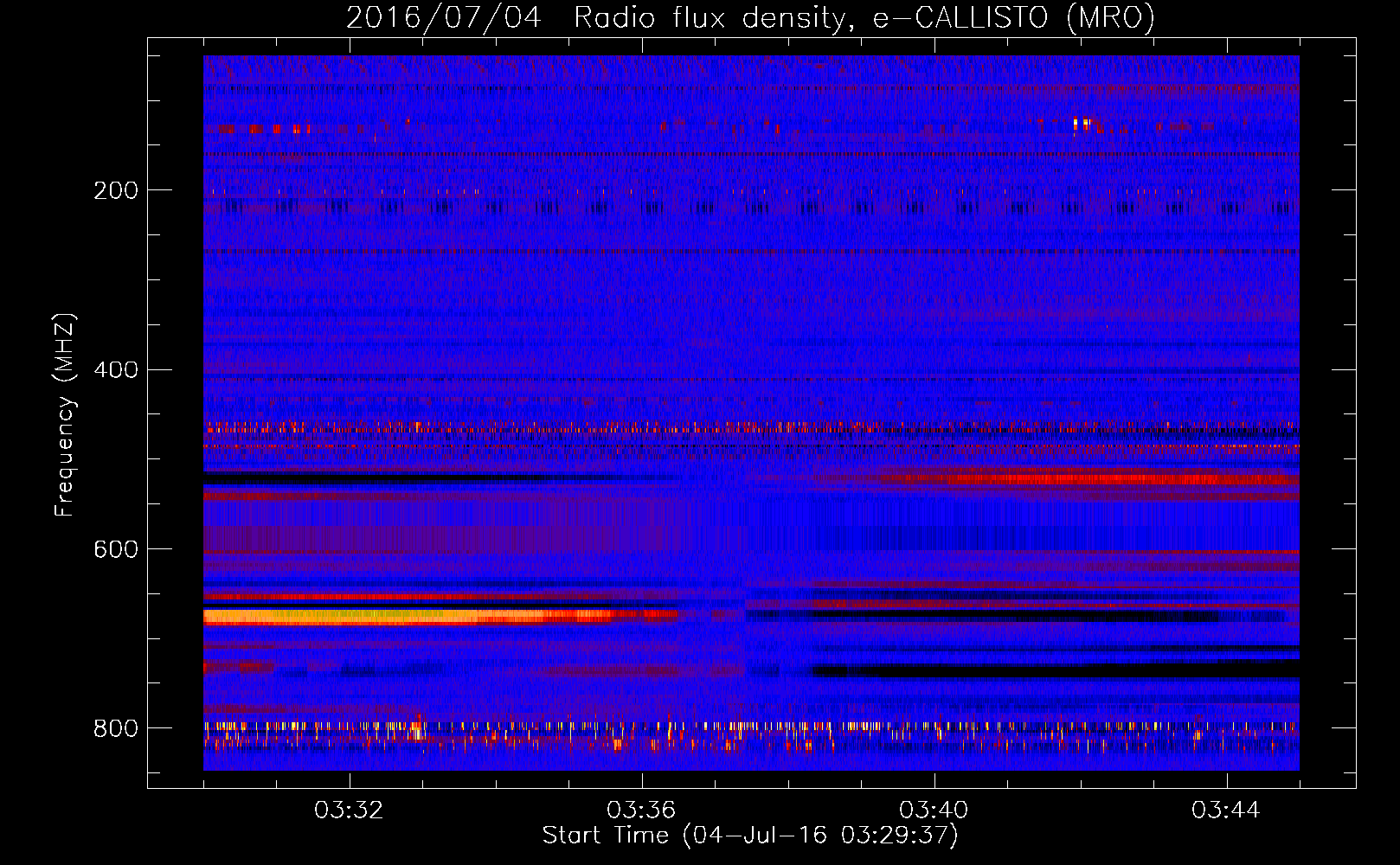Click the 03:40 time tick label
Viewport: 1400px width, 865px height.
[934, 811]
